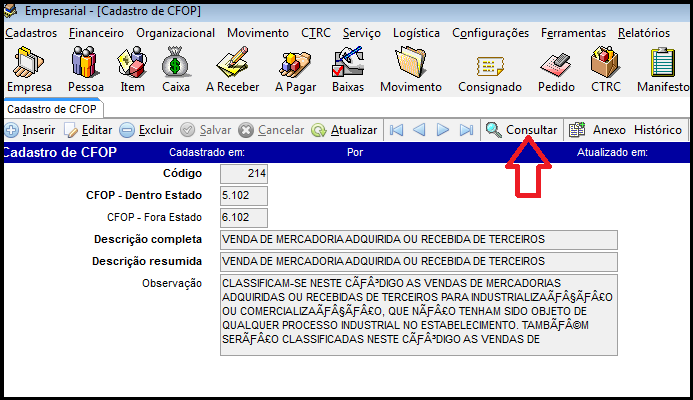Open the Financeiro menu

coord(97,33)
